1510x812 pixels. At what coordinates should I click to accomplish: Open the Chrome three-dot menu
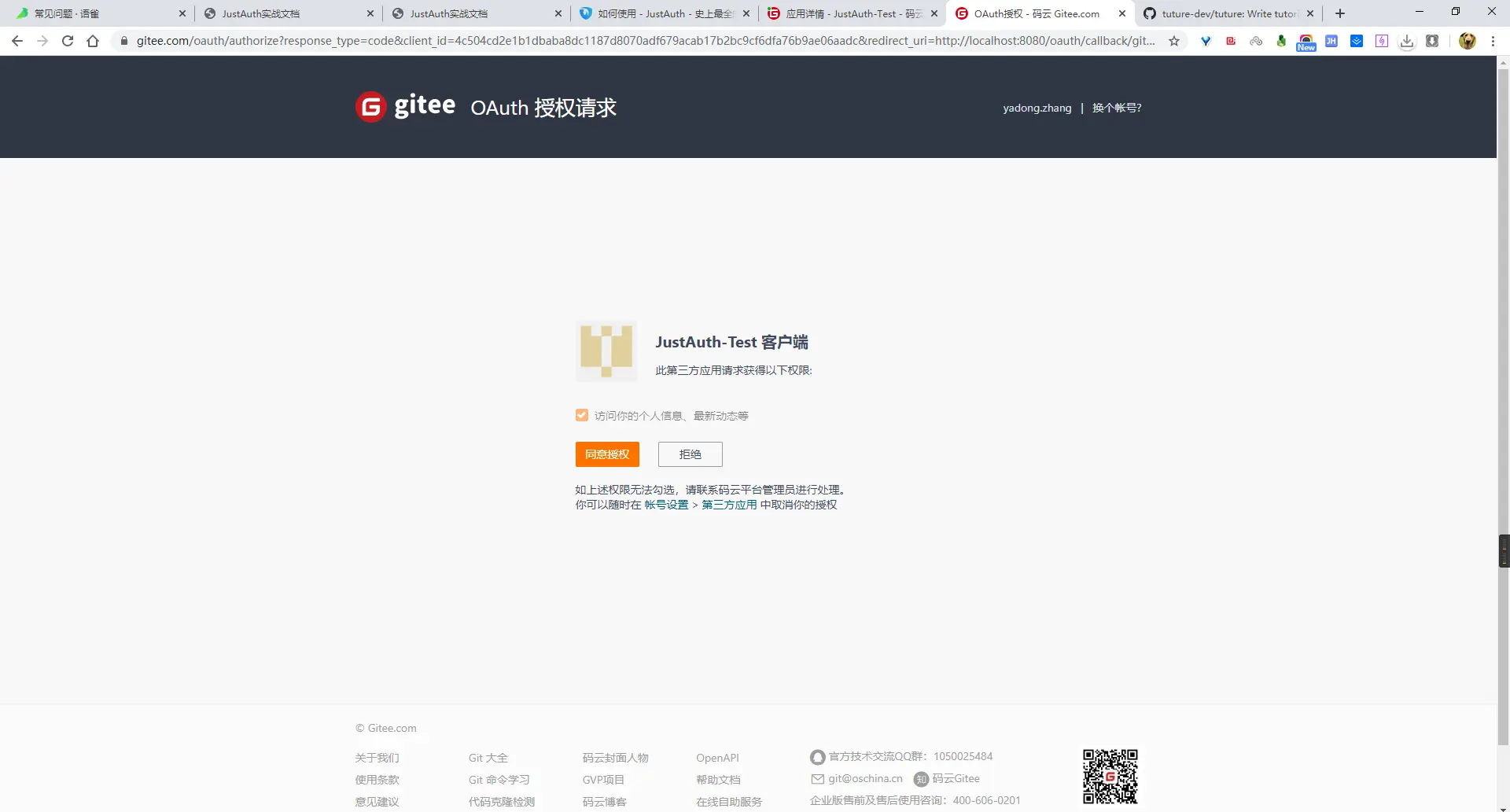[x=1493, y=41]
